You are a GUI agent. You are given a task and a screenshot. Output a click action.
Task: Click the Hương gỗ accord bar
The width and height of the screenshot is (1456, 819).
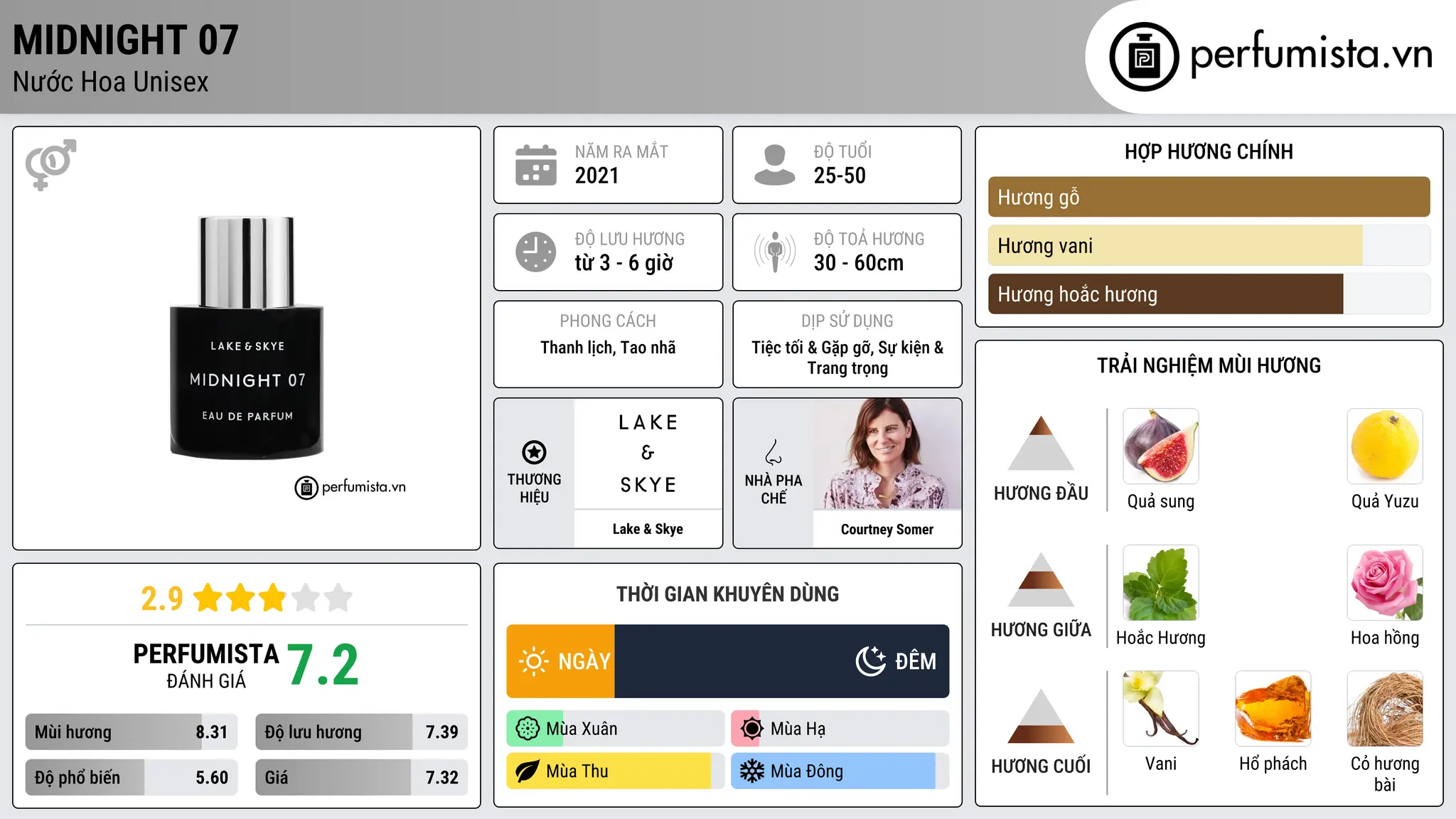tap(1209, 197)
